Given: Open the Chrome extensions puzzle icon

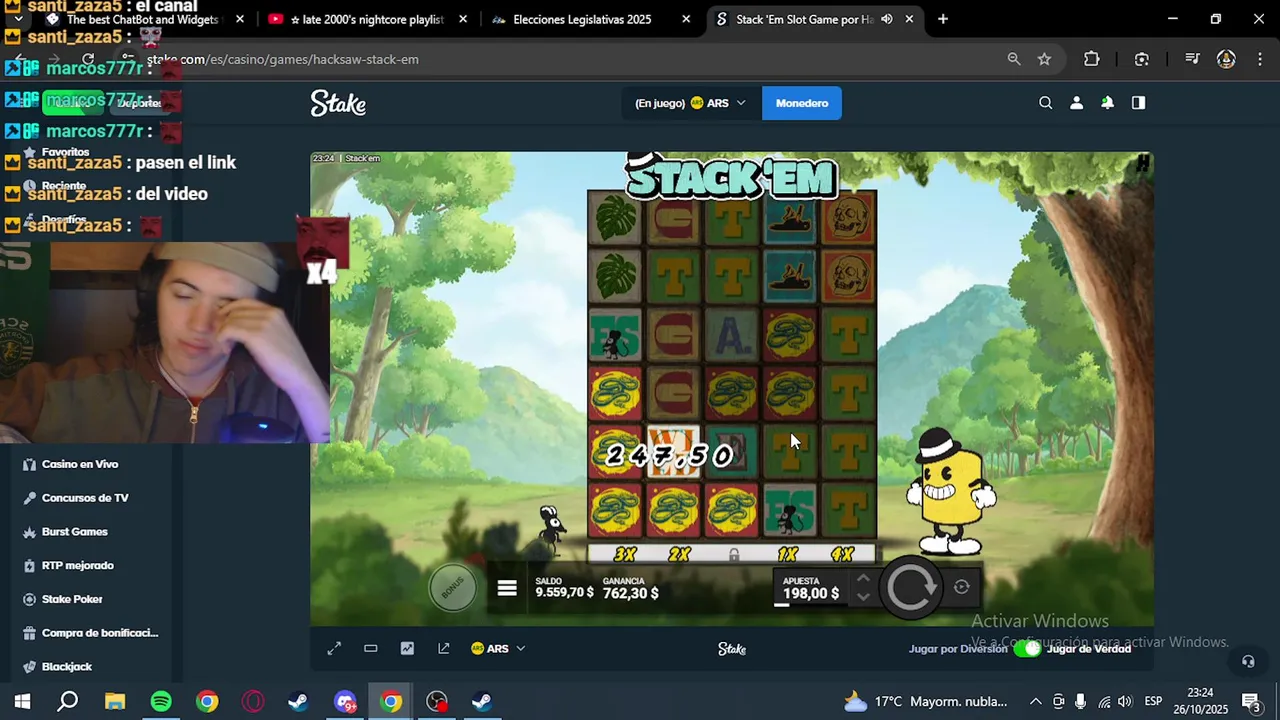Looking at the screenshot, I should pos(1092,59).
